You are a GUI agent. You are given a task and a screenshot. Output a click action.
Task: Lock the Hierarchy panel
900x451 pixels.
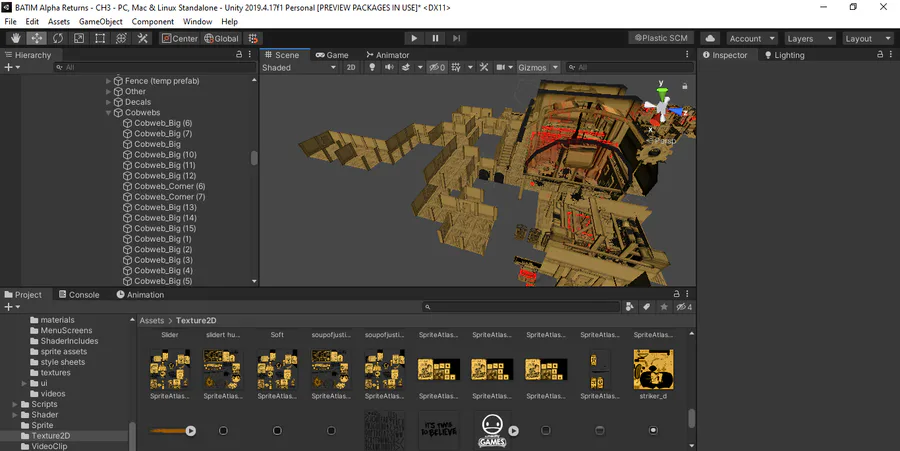pos(239,55)
